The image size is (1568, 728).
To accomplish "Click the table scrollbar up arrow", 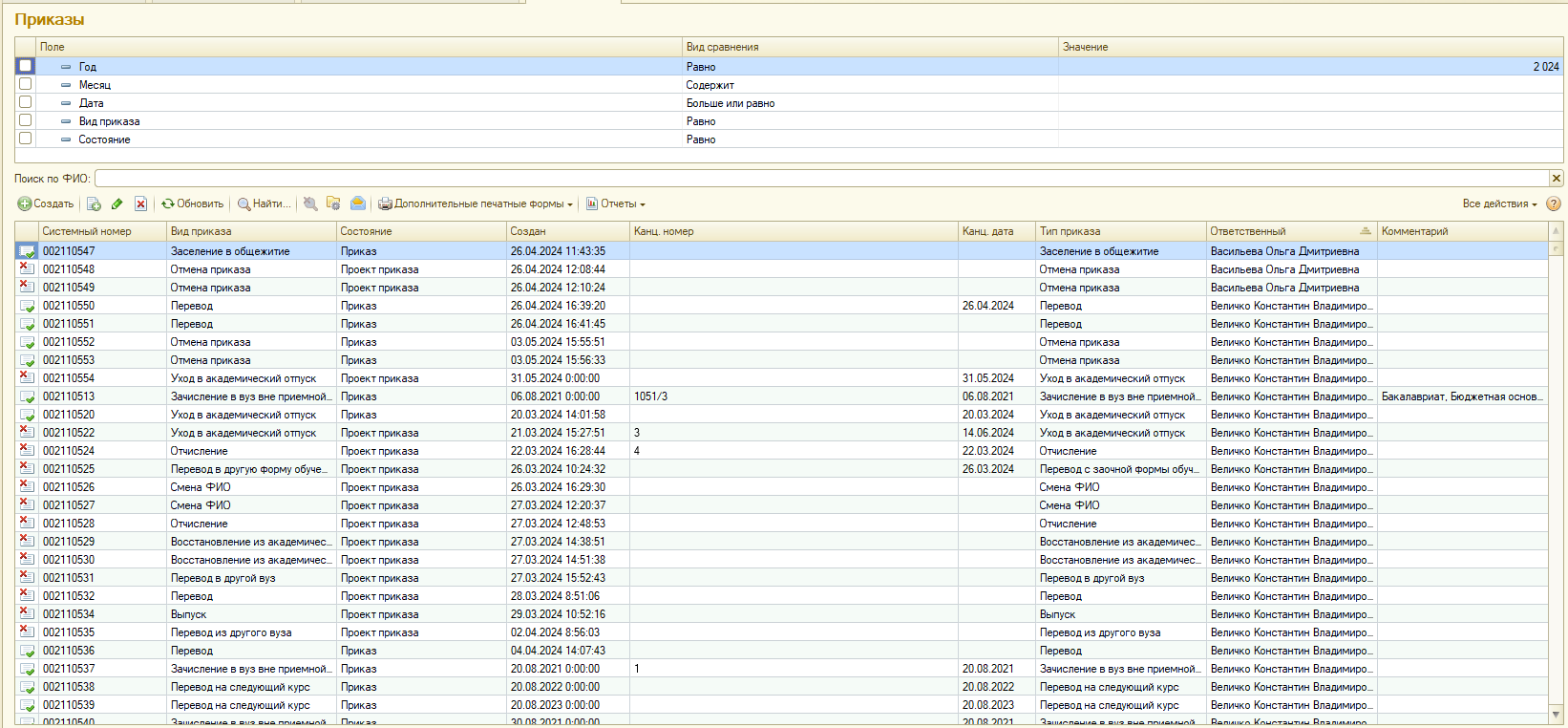I will click(1557, 230).
